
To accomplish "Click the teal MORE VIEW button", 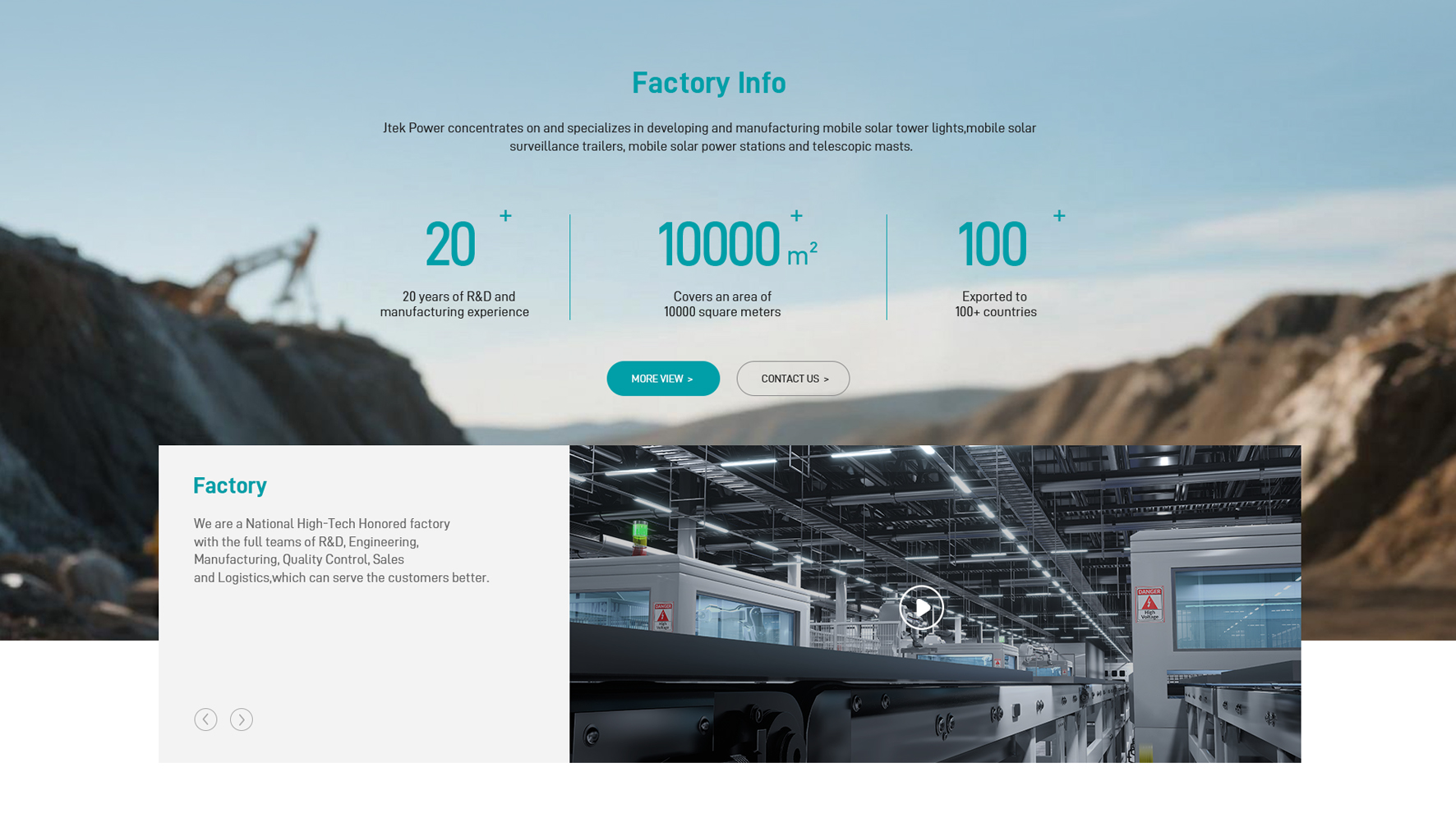I will pos(662,379).
